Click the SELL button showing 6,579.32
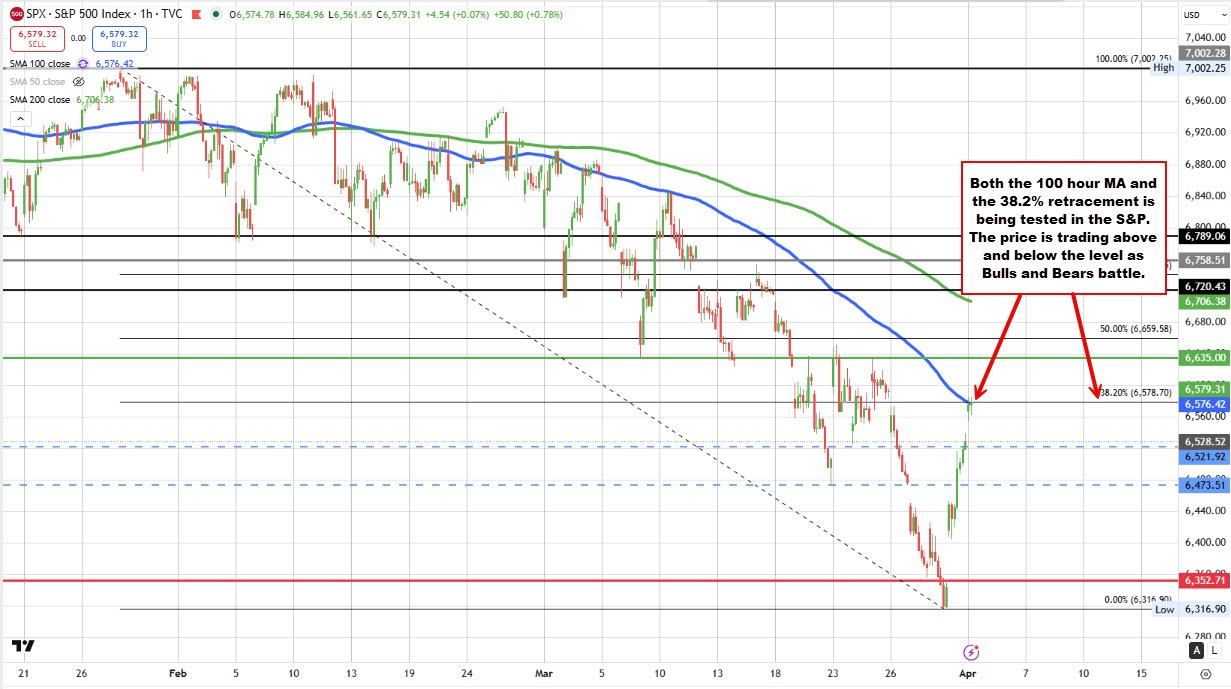This screenshot has width=1231, height=689. tap(37, 38)
